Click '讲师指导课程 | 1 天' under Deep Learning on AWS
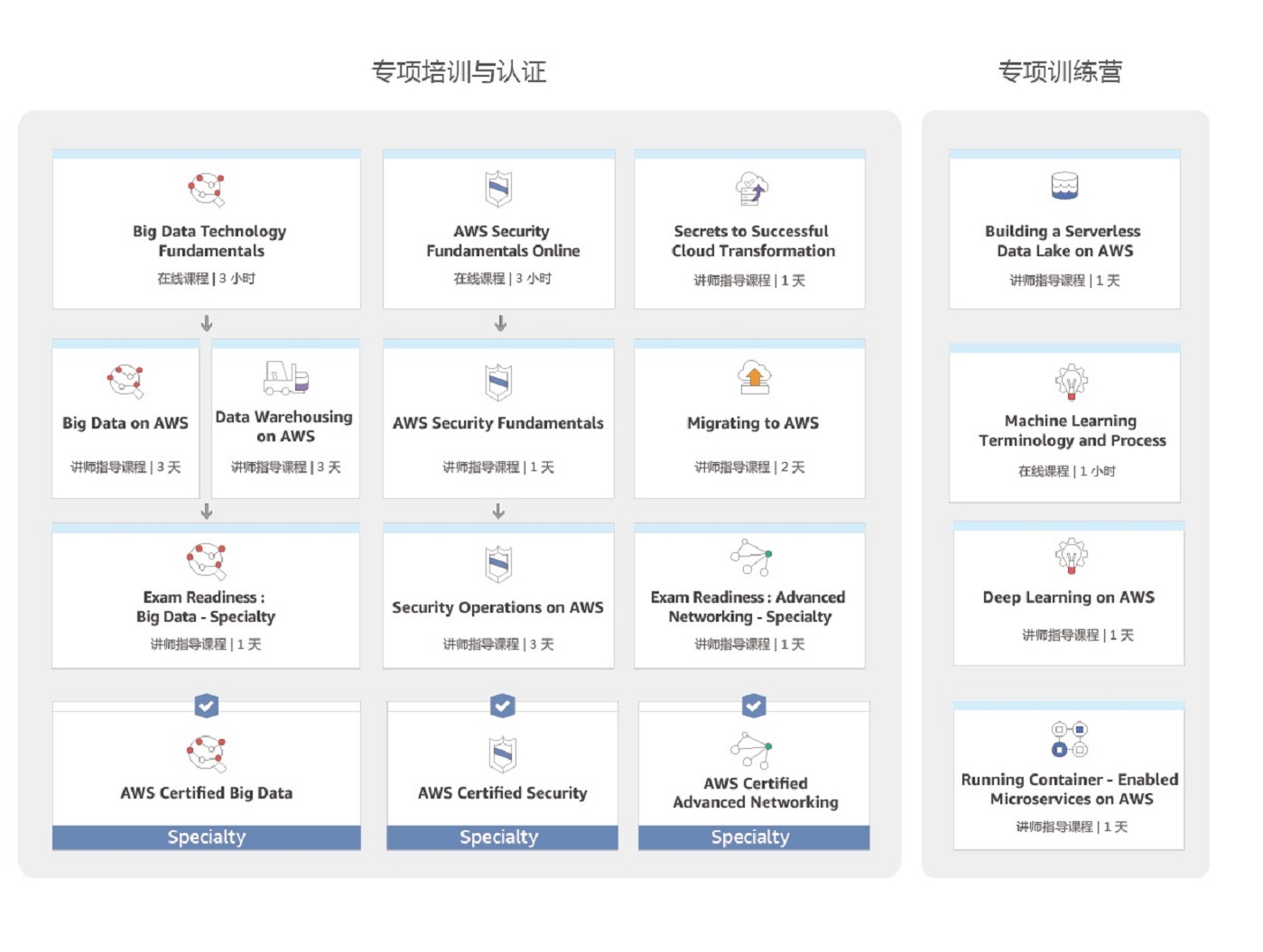 pyautogui.click(x=1078, y=635)
